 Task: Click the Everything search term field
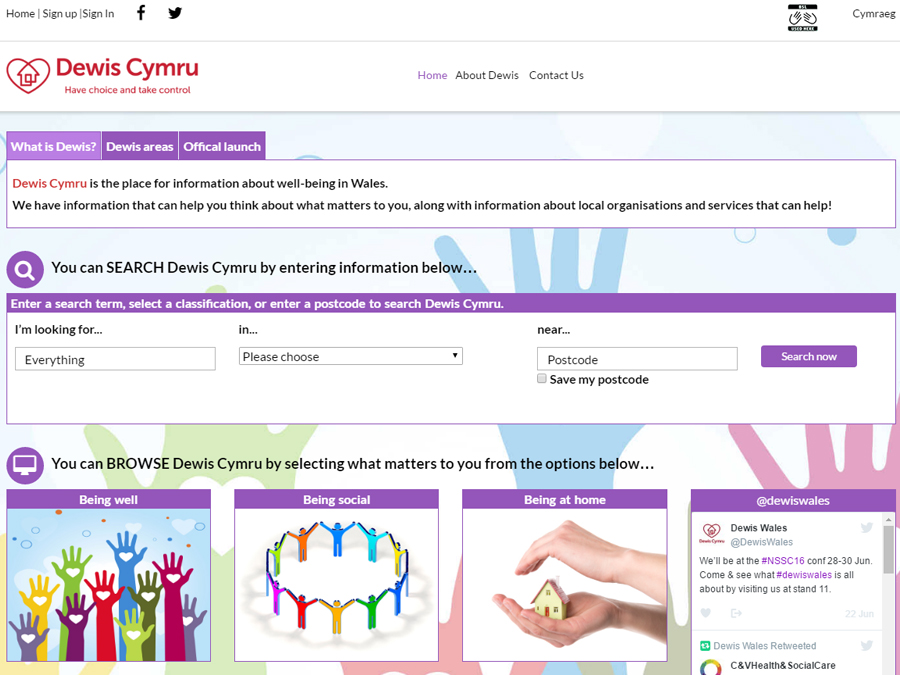click(x=115, y=359)
